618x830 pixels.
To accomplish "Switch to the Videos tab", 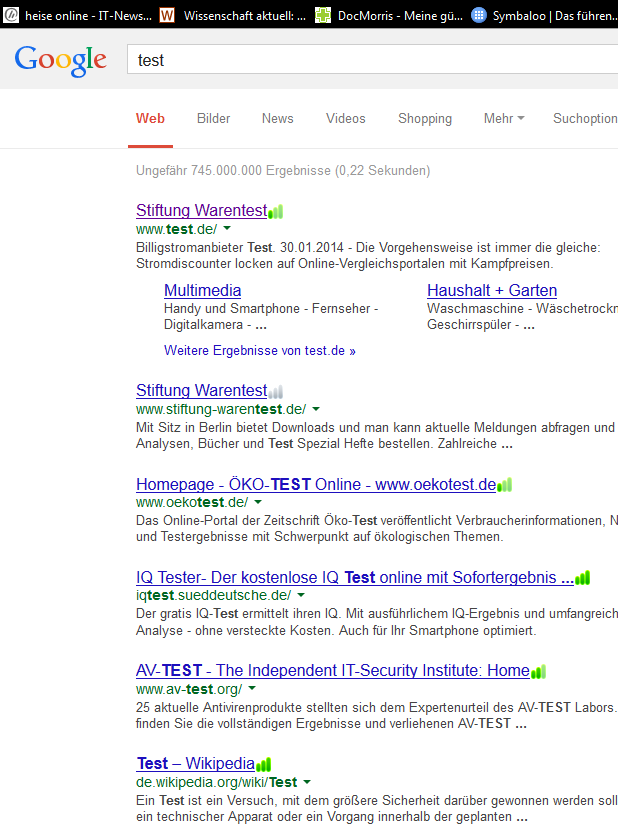I will (x=346, y=119).
